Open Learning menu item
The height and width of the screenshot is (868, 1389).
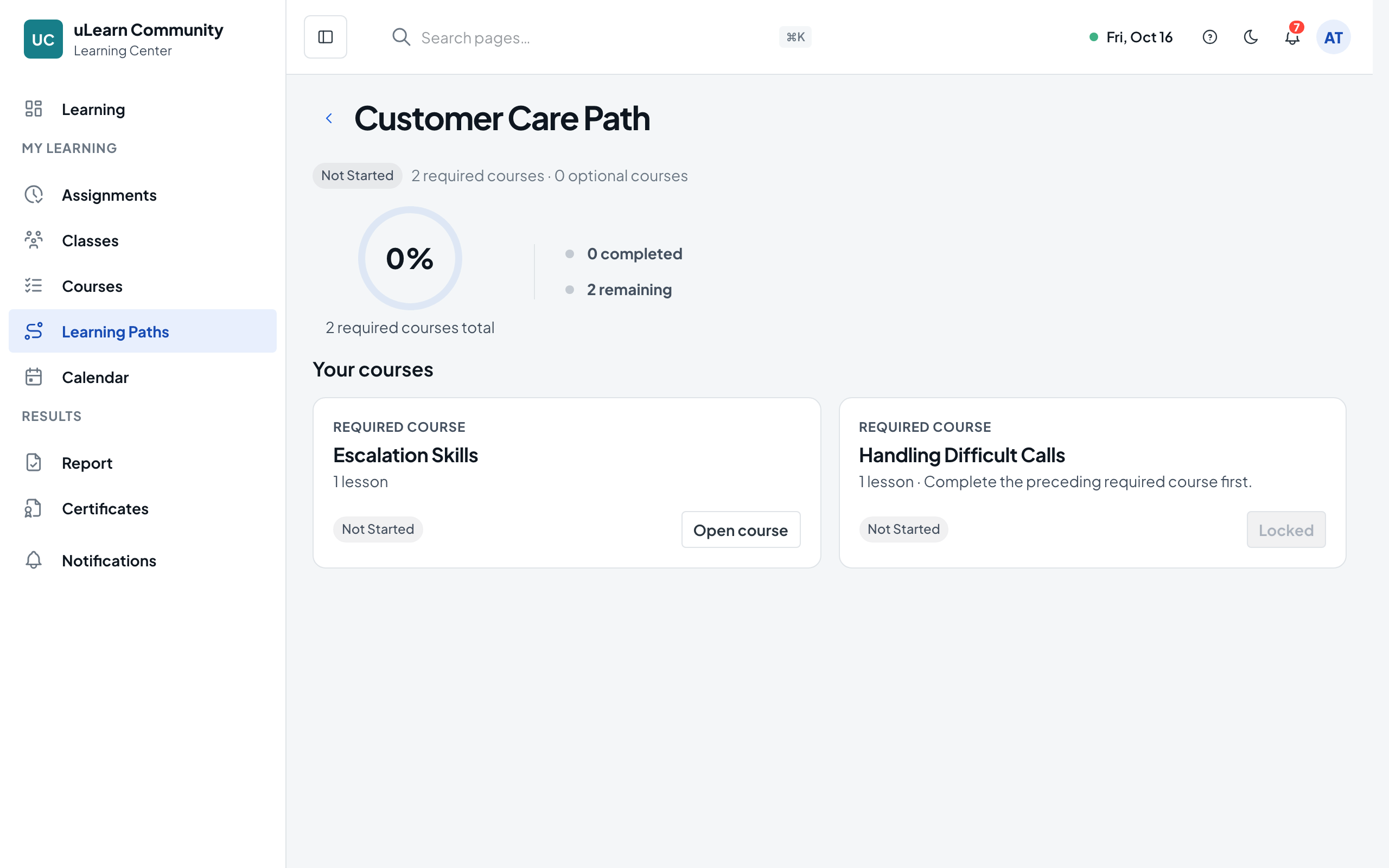click(142, 109)
